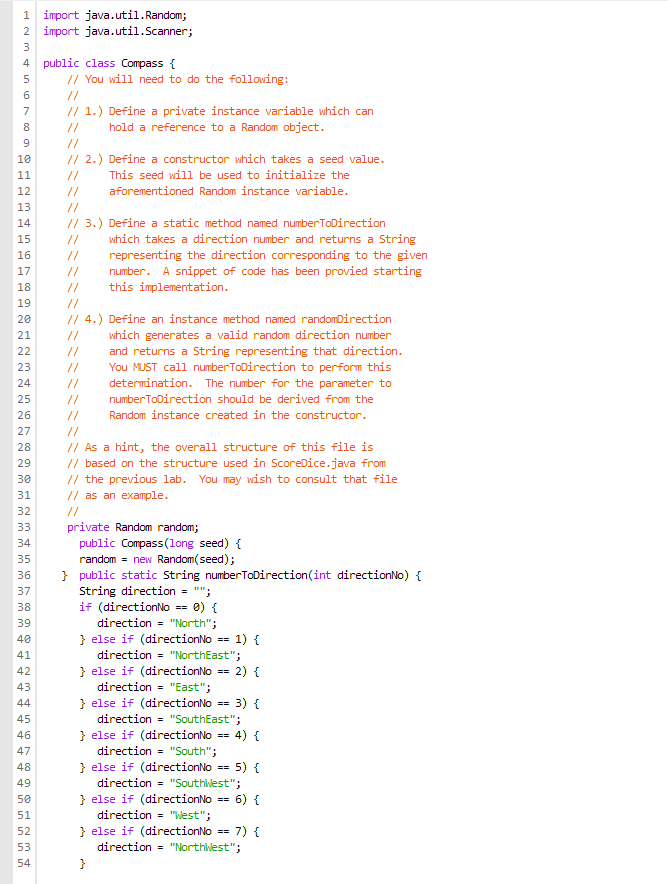Click the "South" string assignment line
This screenshot has width=668, height=884.
coord(157,751)
